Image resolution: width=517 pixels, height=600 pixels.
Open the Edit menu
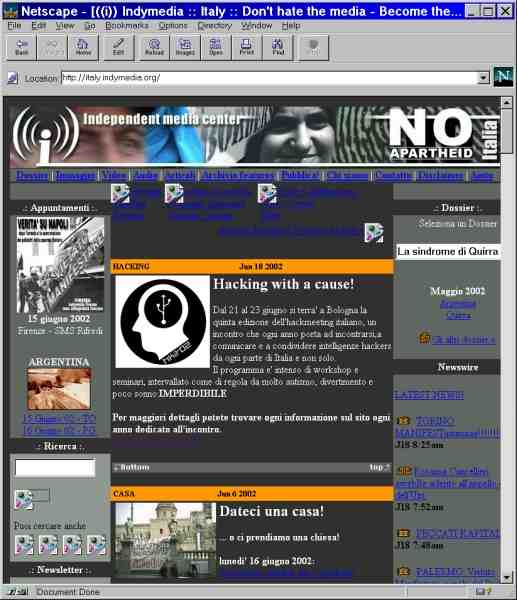pos(39,26)
